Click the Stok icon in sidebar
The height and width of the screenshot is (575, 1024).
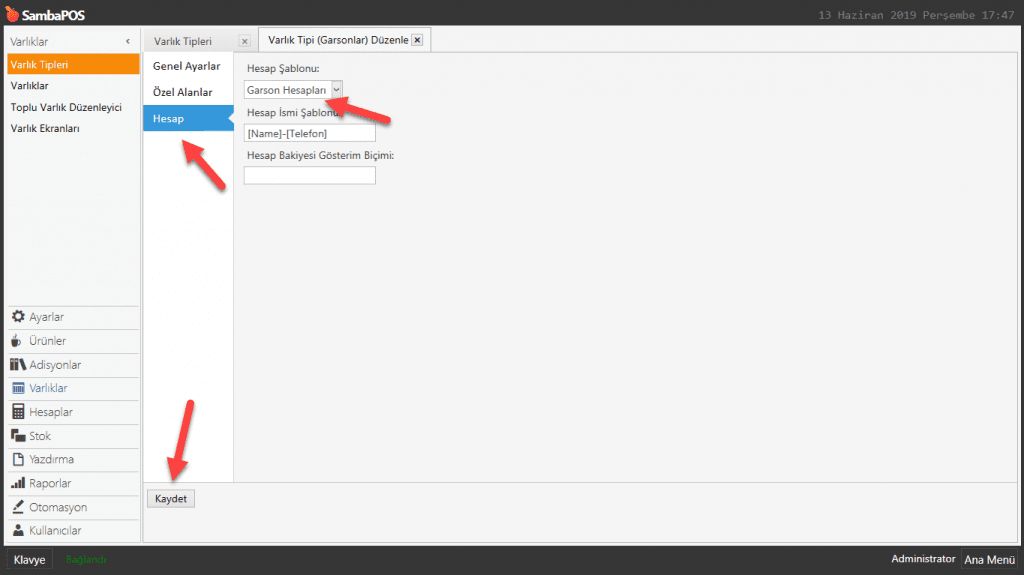(18, 436)
